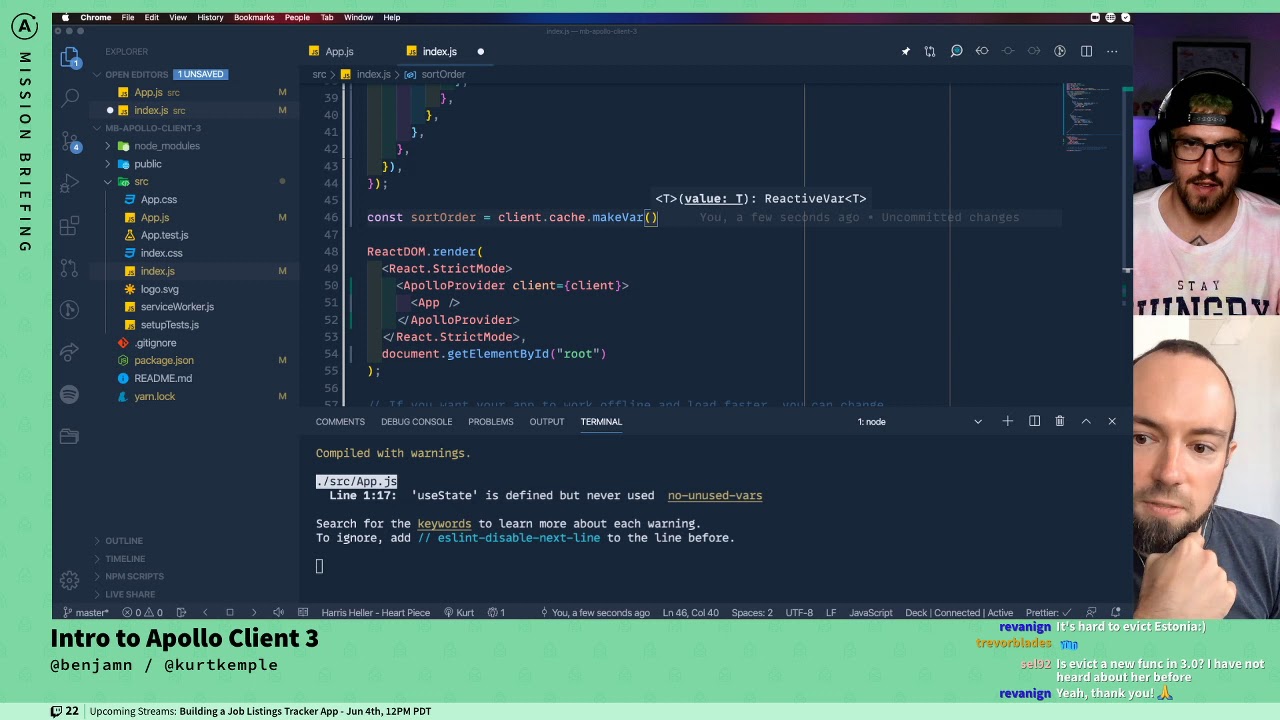Click the blue search-circle icon in editor toolbar
1280x720 pixels.
pos(956,52)
